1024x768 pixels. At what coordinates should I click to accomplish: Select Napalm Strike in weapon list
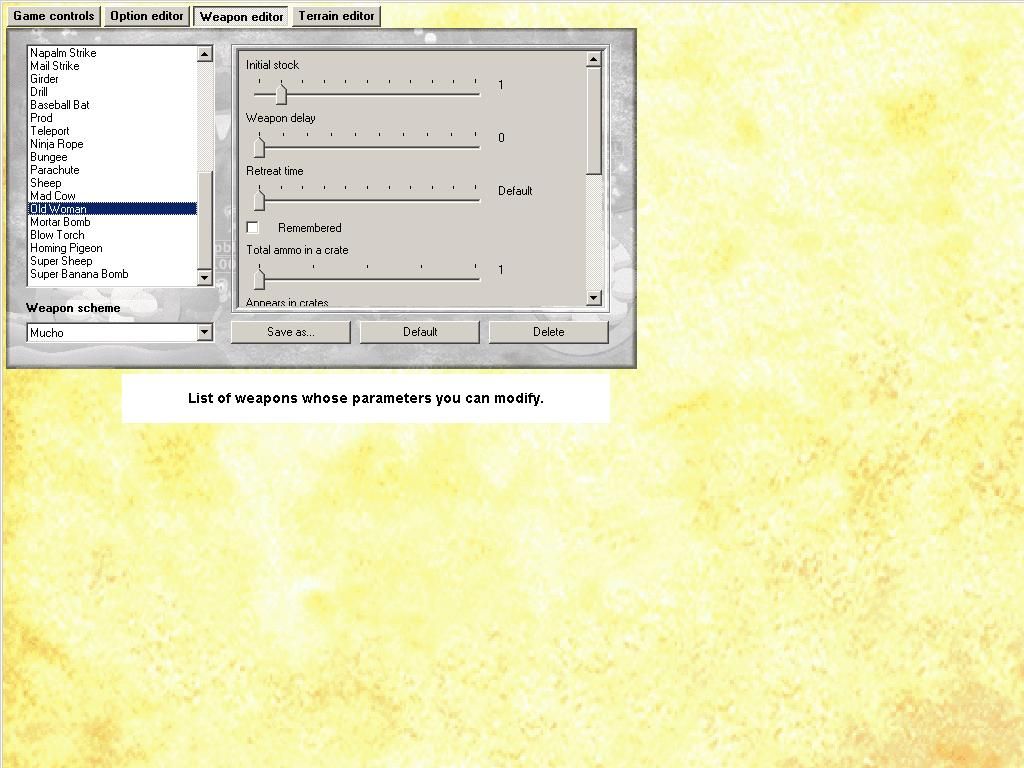pyautogui.click(x=63, y=53)
